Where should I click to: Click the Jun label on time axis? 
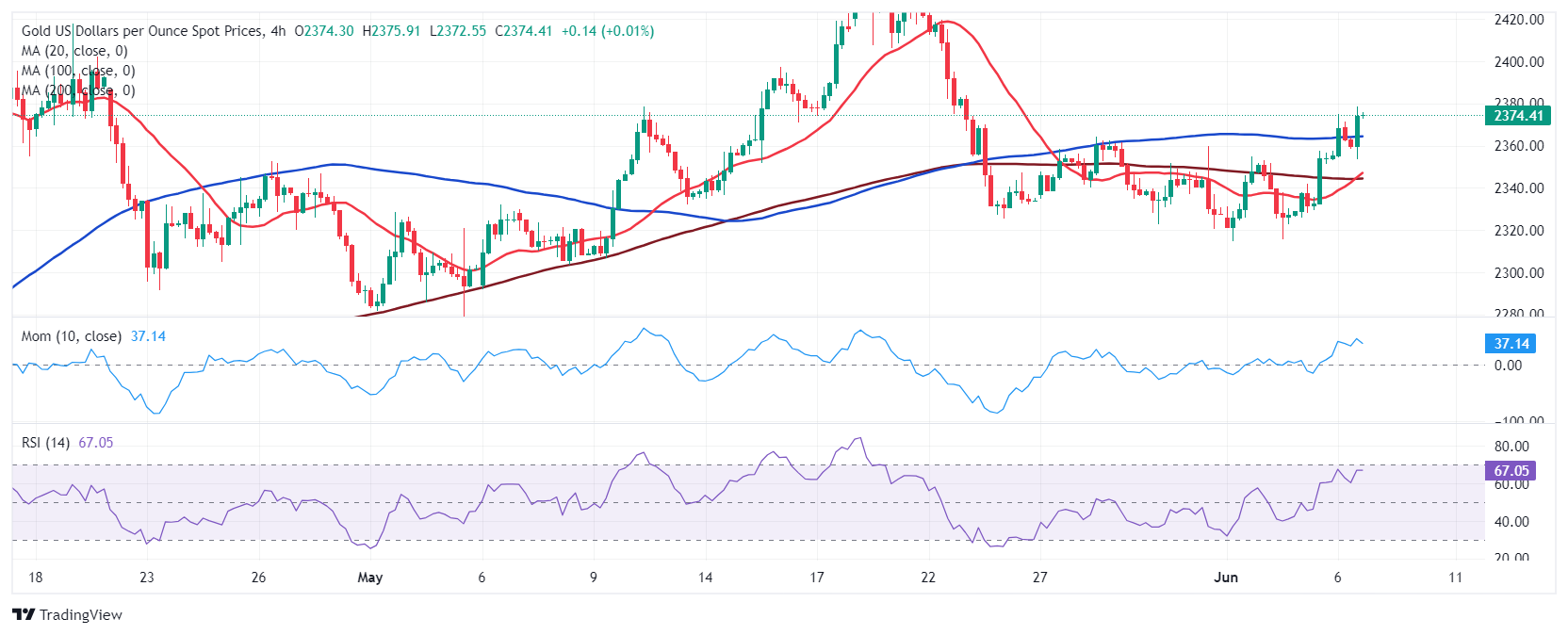click(1226, 578)
